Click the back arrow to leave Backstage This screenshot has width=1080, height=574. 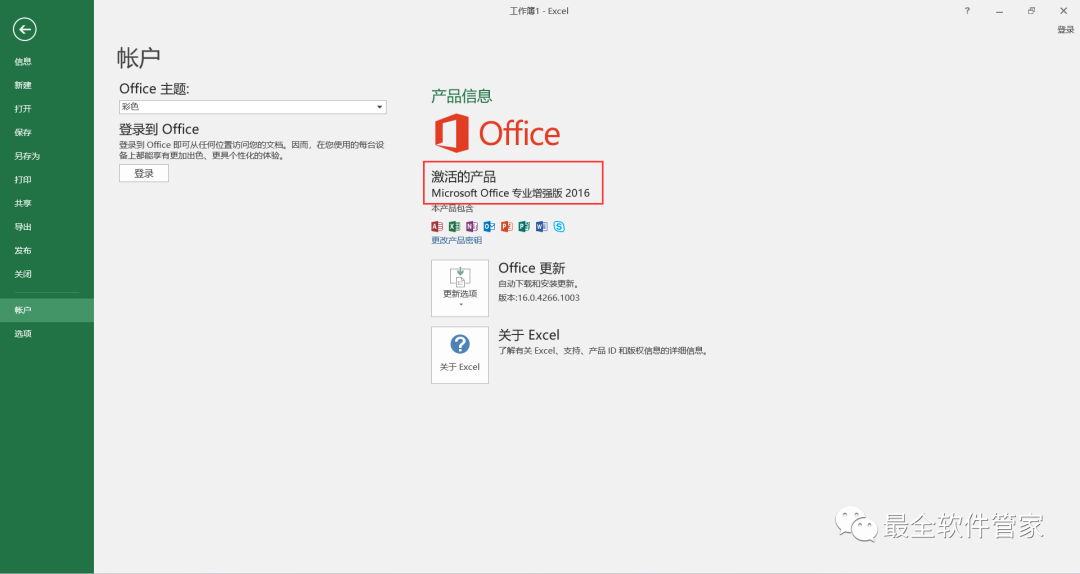click(x=25, y=30)
